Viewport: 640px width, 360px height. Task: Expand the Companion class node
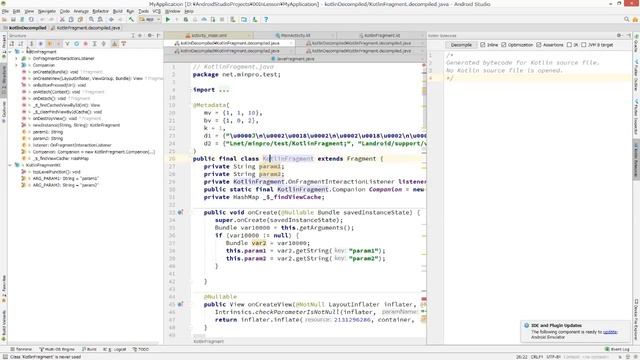point(17,65)
